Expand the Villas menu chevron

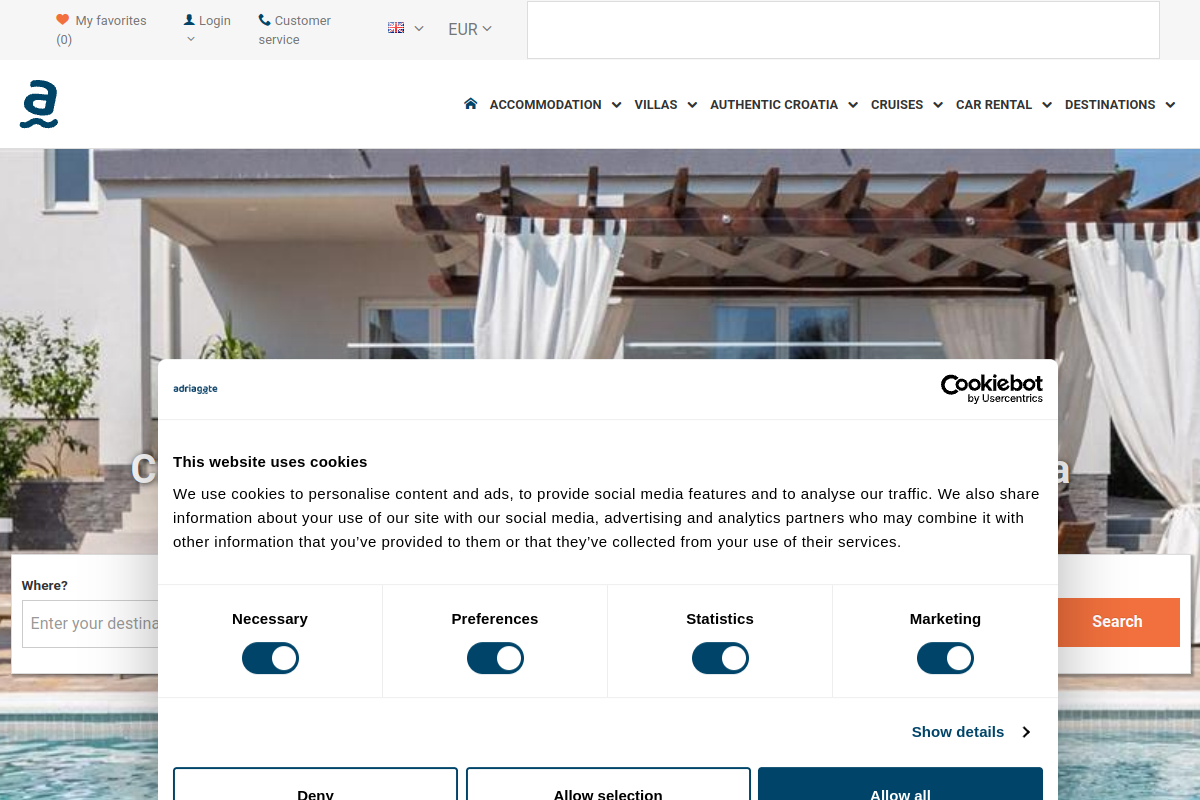point(692,105)
